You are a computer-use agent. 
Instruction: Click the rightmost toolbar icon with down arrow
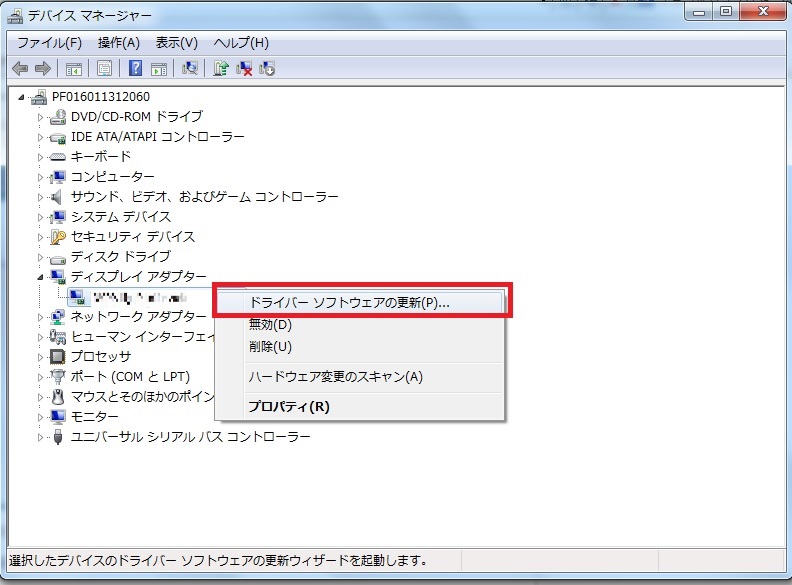coord(267,69)
